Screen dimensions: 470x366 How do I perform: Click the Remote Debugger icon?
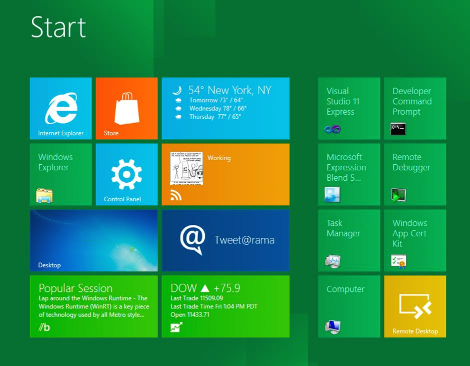coord(398,195)
